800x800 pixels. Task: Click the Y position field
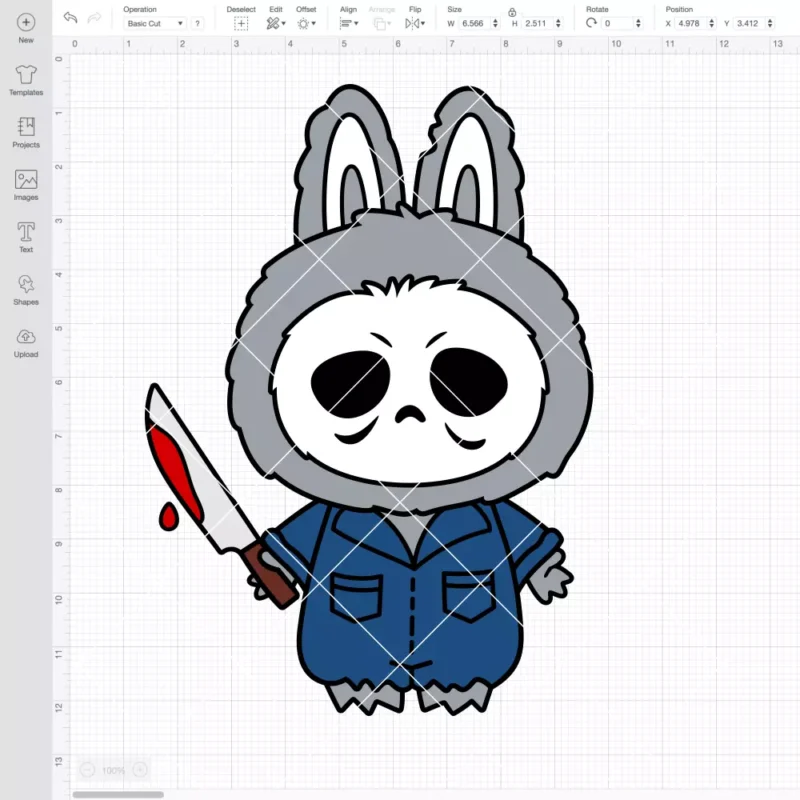[749, 23]
